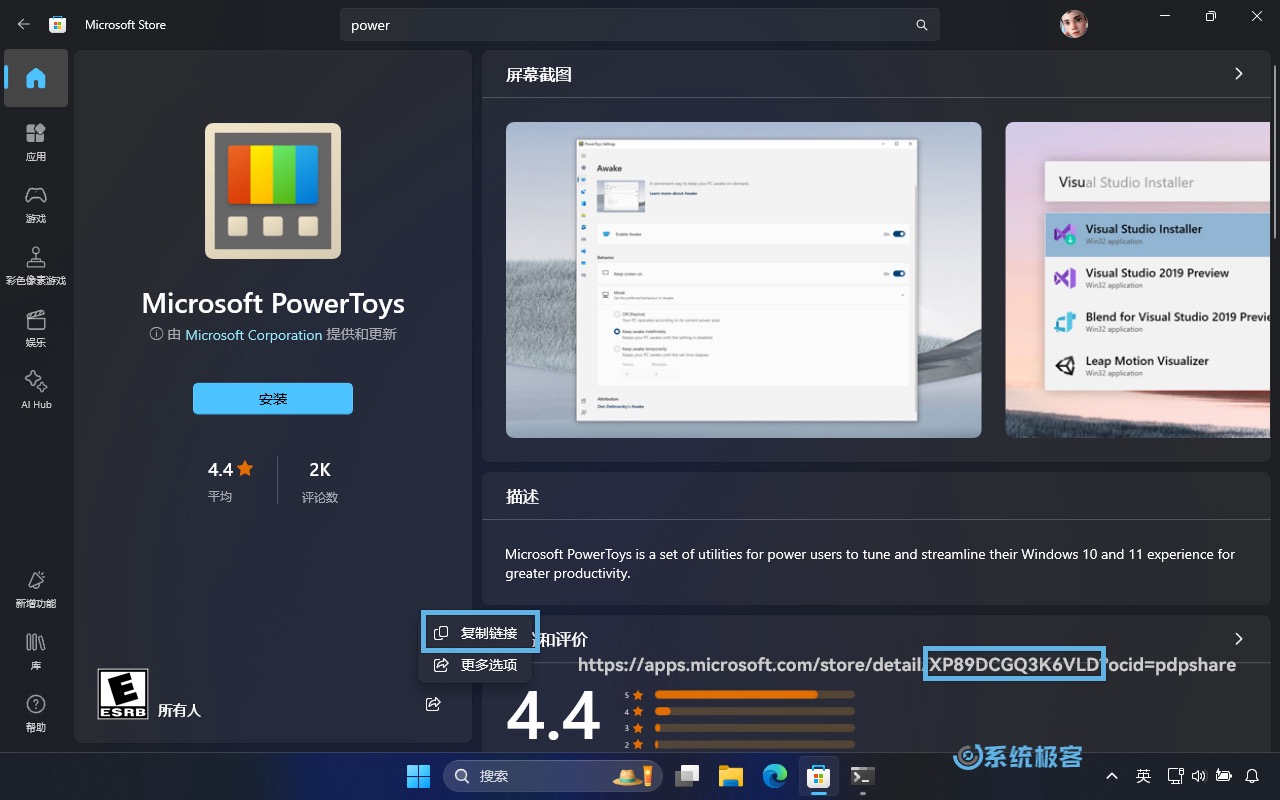Open AI Hub in sidebar
1280x800 pixels.
pos(36,390)
